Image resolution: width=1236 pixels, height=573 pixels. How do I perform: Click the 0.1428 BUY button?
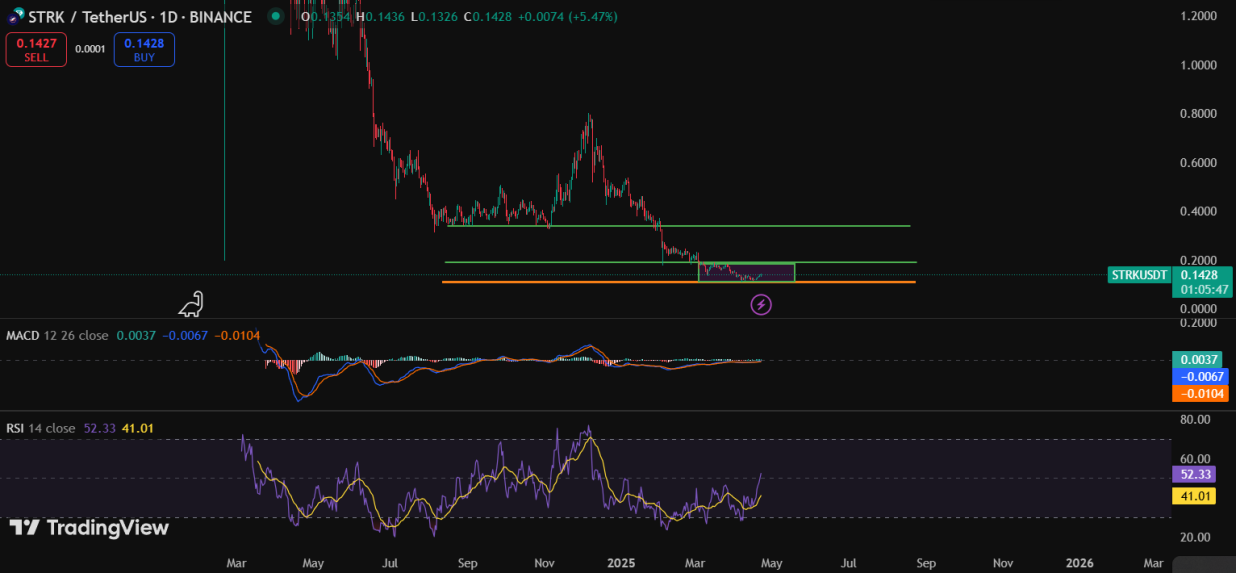click(144, 49)
